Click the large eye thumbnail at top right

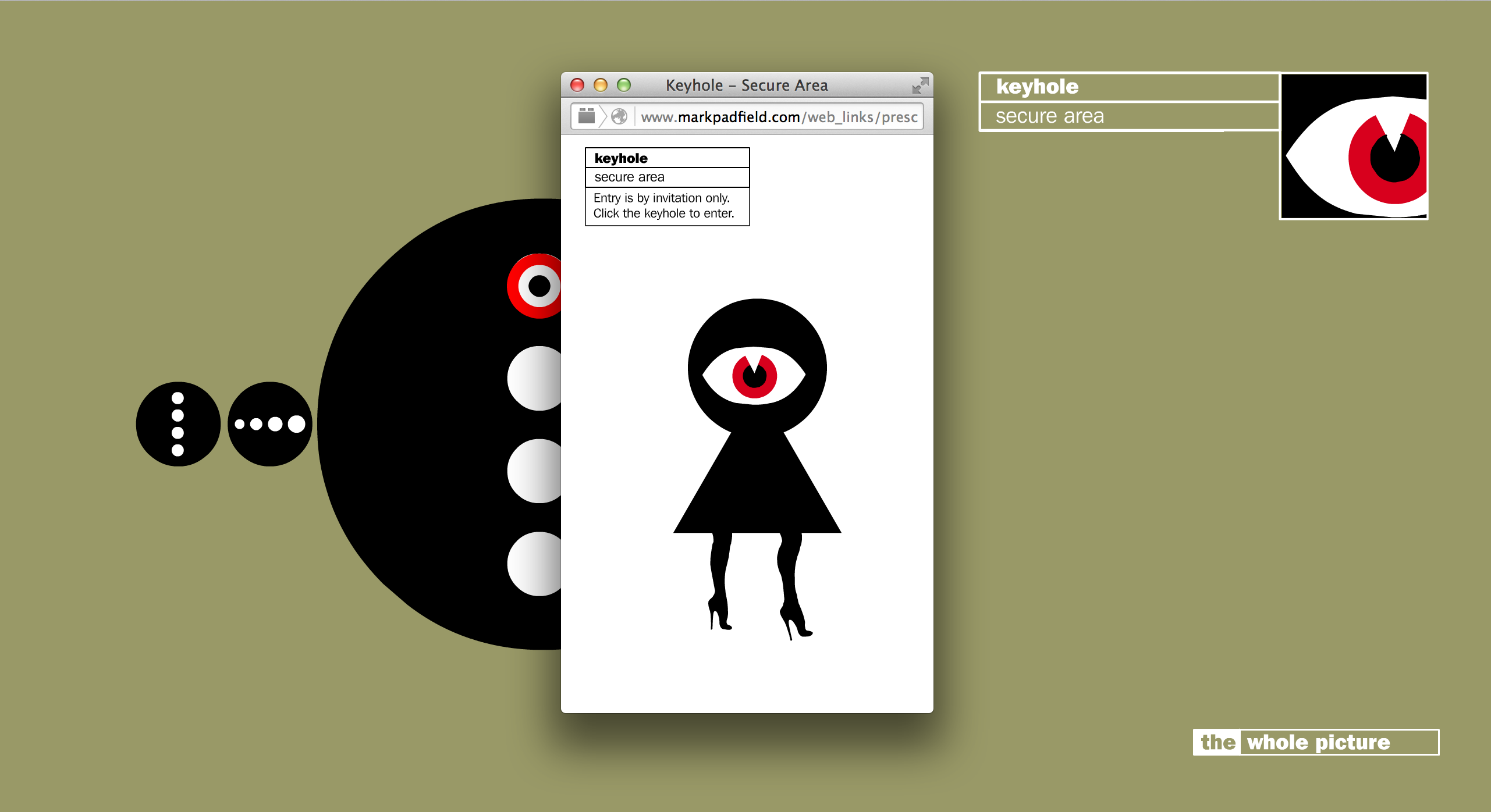coord(1354,146)
